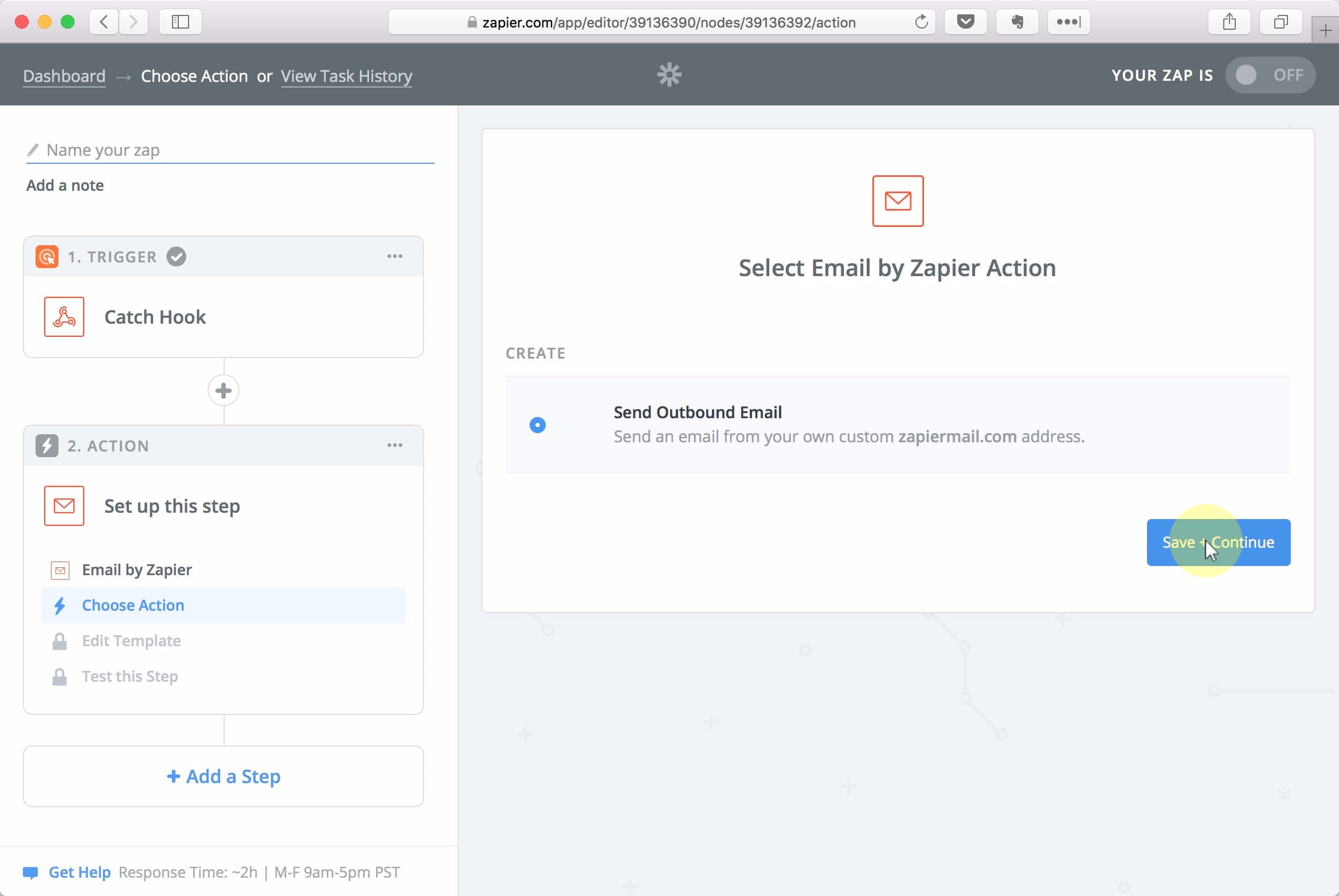Screen dimensions: 1339x896
Task: Click the large email icon above title
Action: pyautogui.click(x=898, y=201)
